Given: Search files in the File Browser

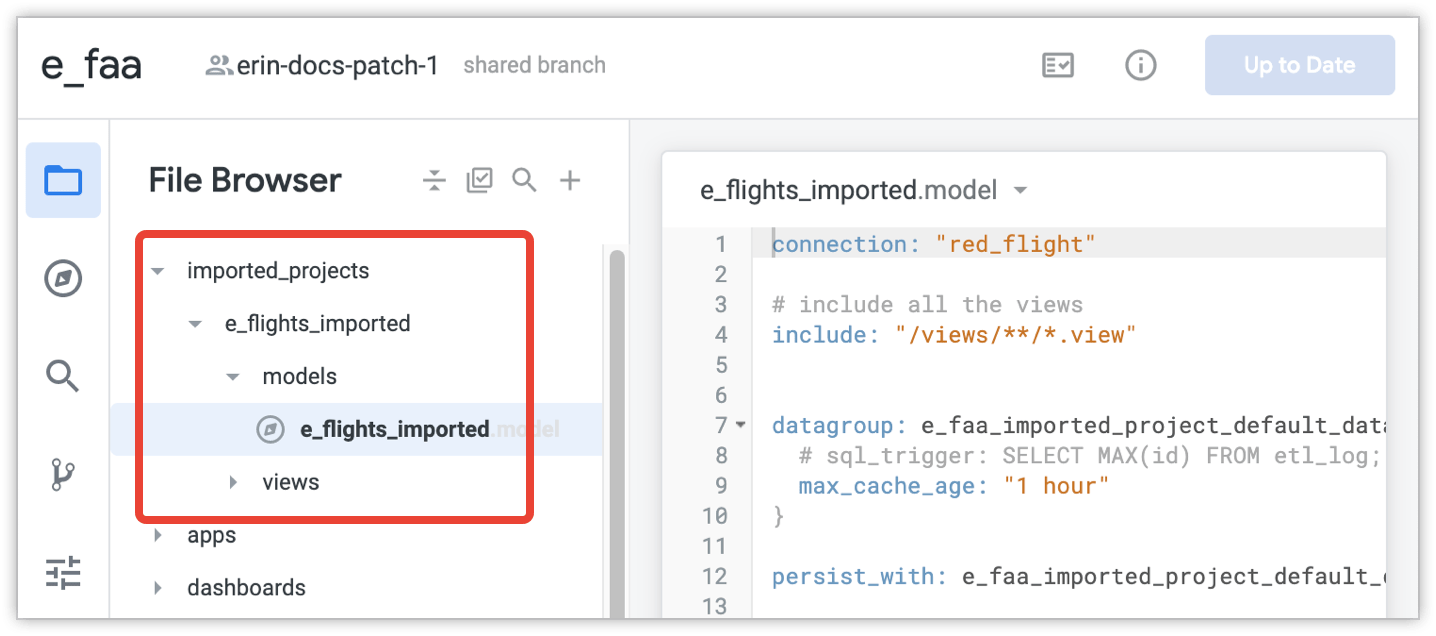Looking at the screenshot, I should 524,180.
